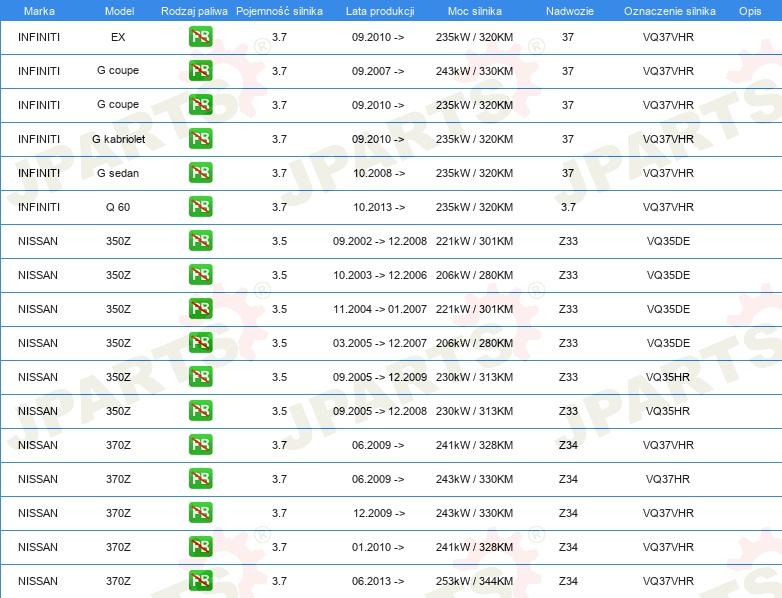
Task: Select the VQ37HR engine code cell
Action: pos(668,479)
